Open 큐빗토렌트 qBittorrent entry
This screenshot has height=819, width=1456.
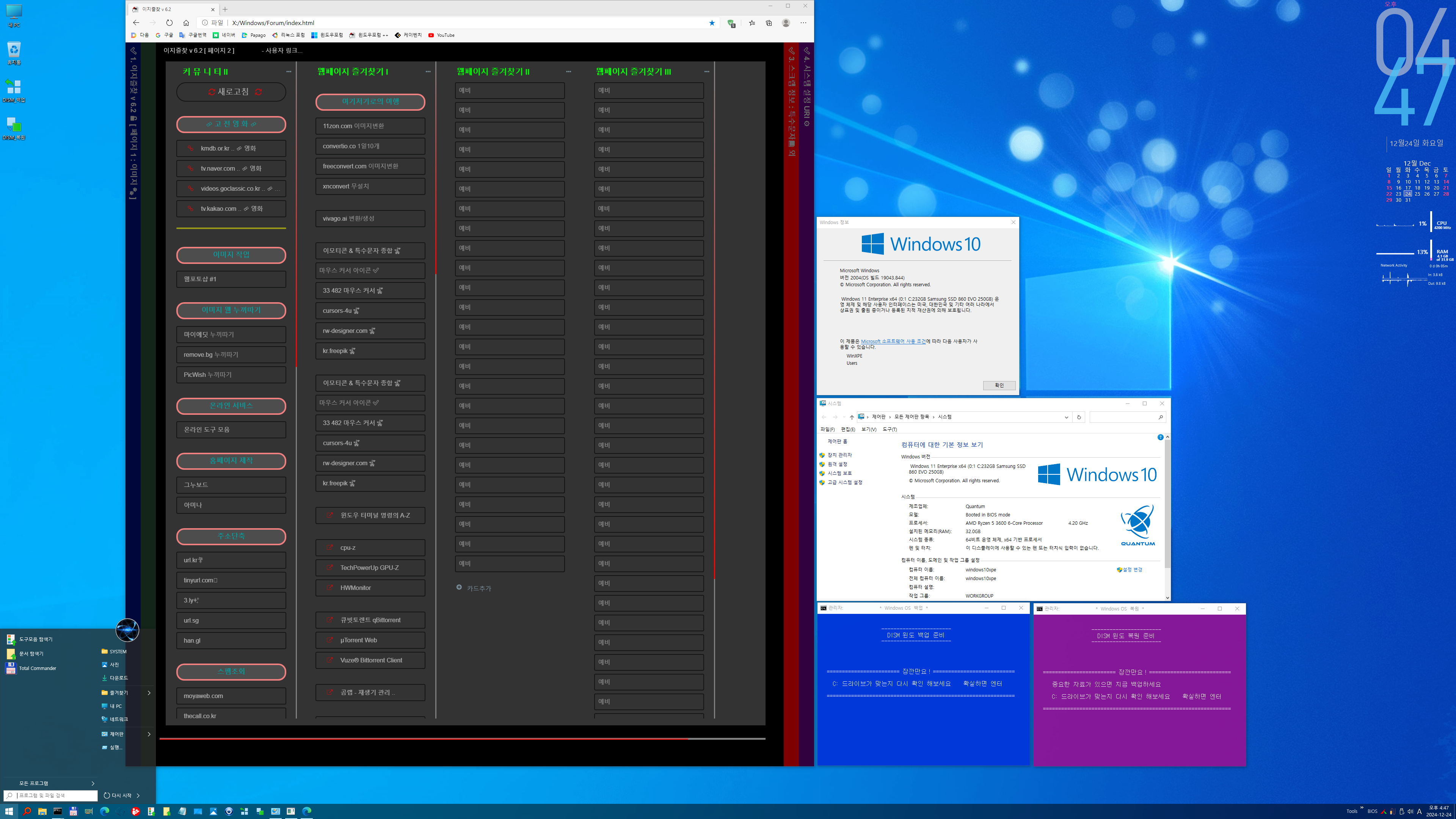pos(370,620)
